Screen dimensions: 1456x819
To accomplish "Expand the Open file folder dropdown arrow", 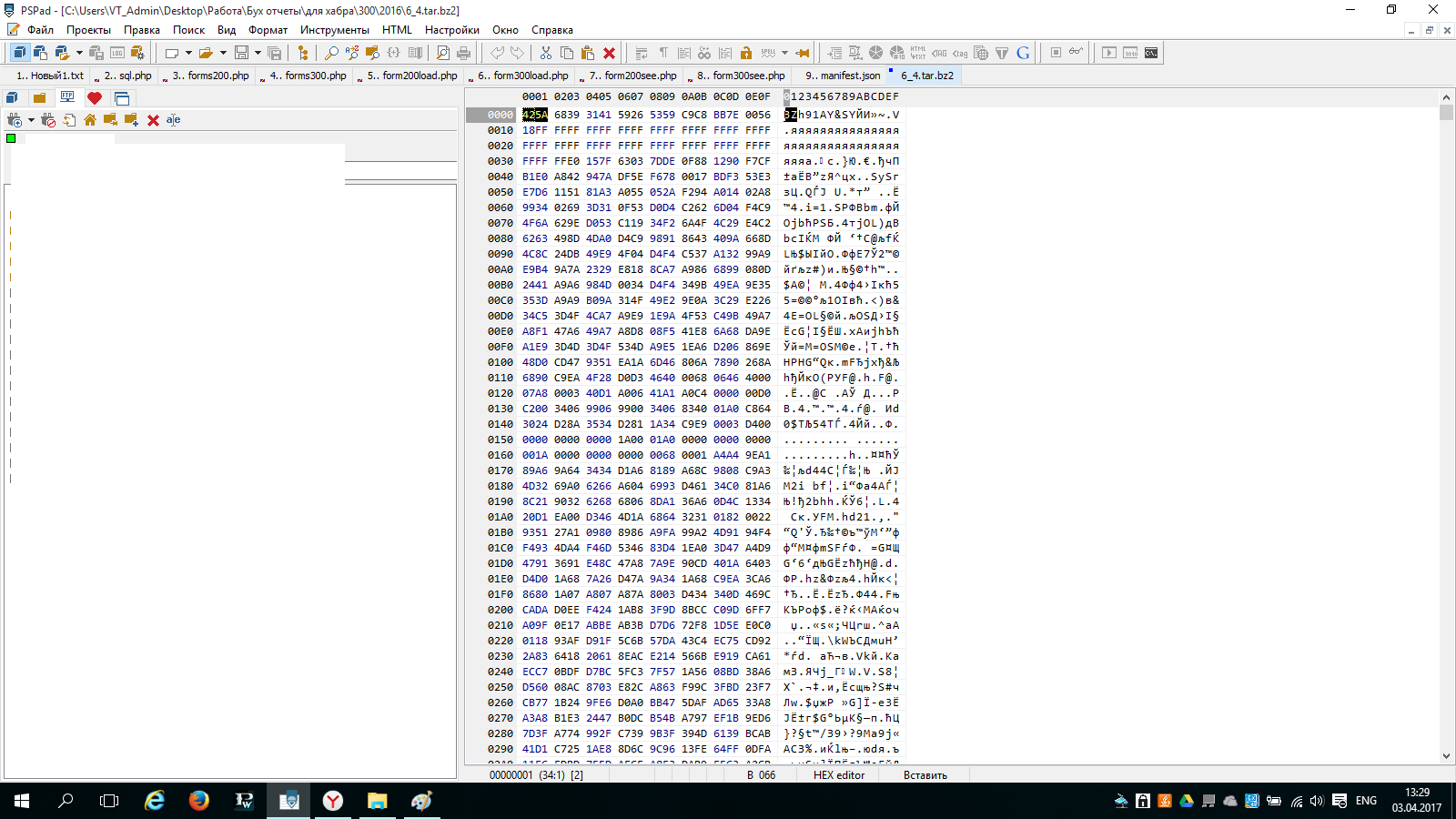I will click(x=223, y=53).
